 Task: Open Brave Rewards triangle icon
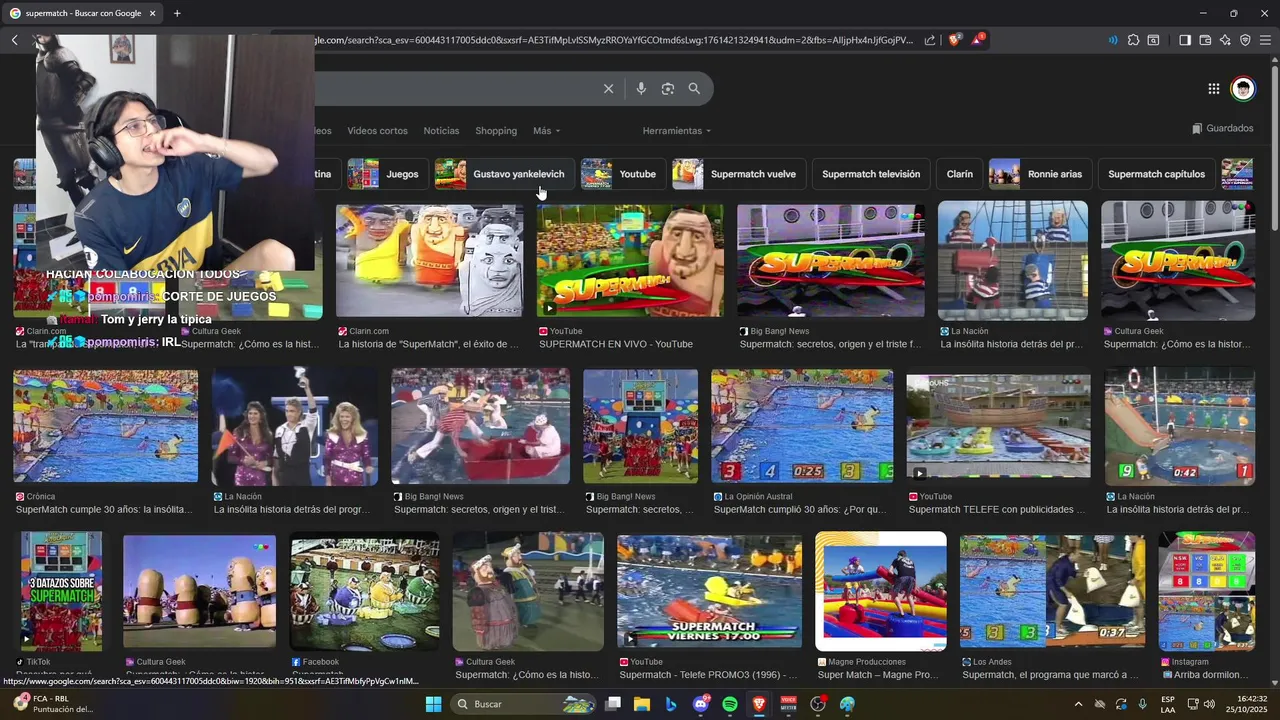click(978, 40)
